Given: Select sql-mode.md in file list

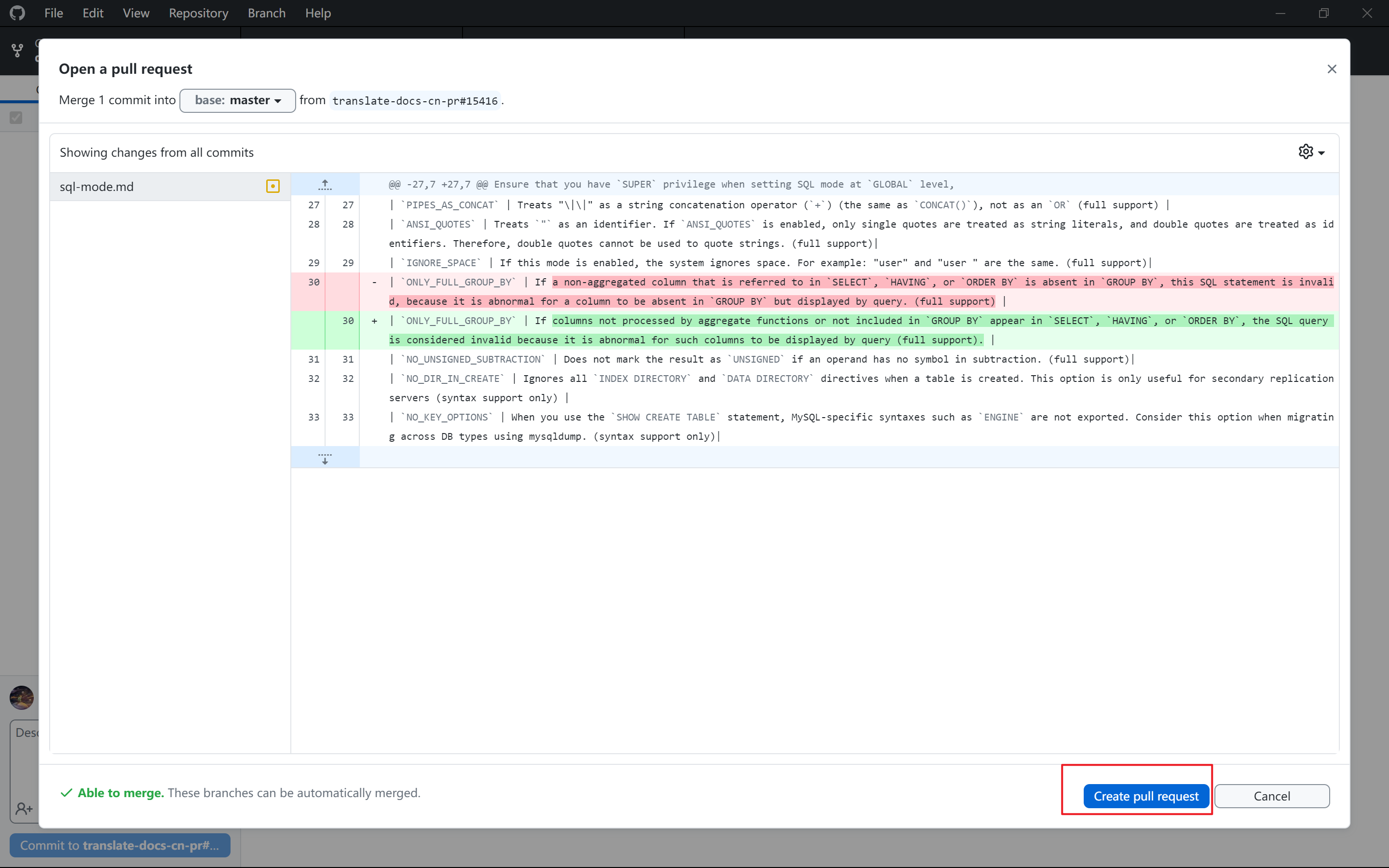Looking at the screenshot, I should 96,187.
